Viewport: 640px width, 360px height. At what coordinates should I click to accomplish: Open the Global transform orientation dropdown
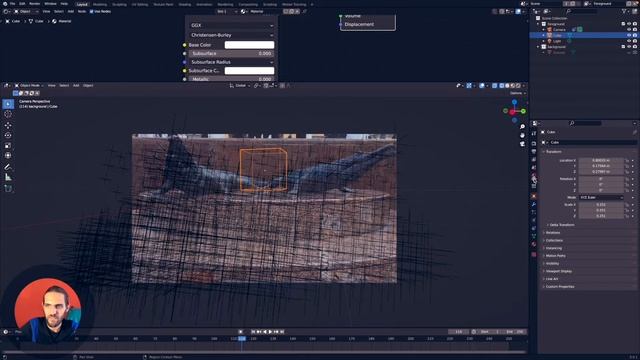[239, 85]
